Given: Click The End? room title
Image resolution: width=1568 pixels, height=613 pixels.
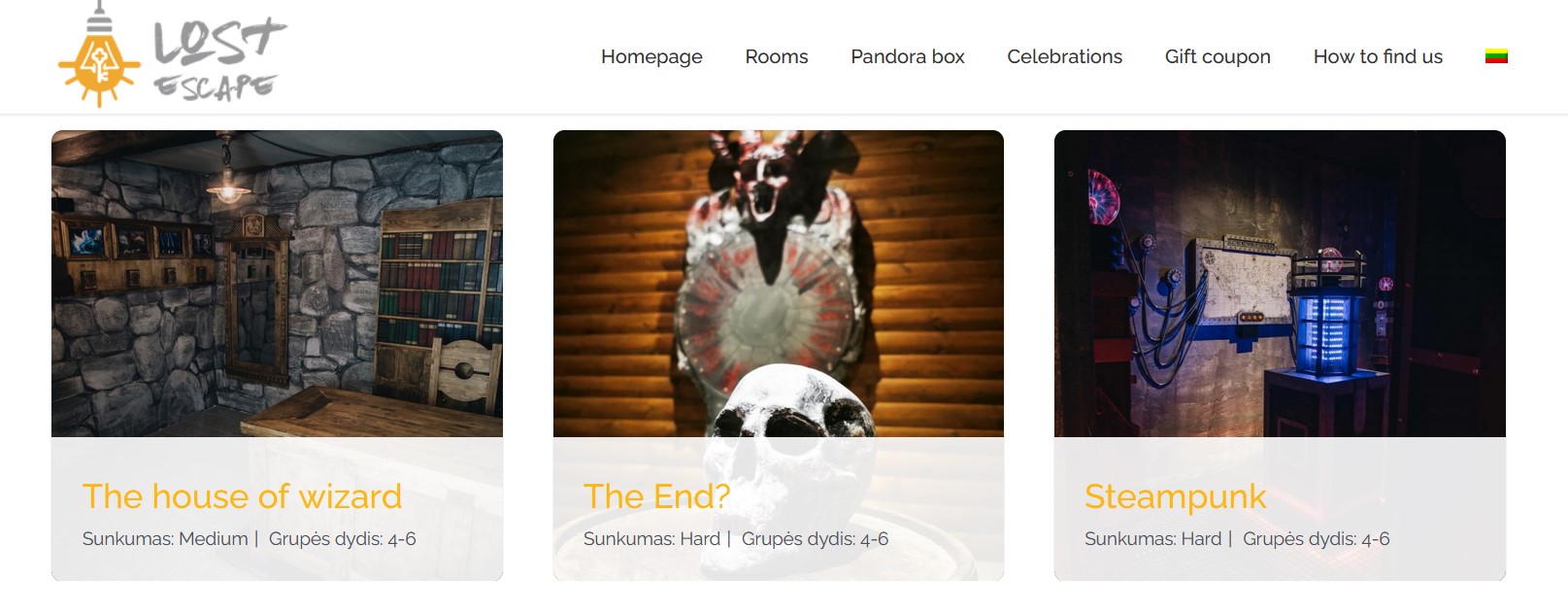Looking at the screenshot, I should tap(656, 496).
